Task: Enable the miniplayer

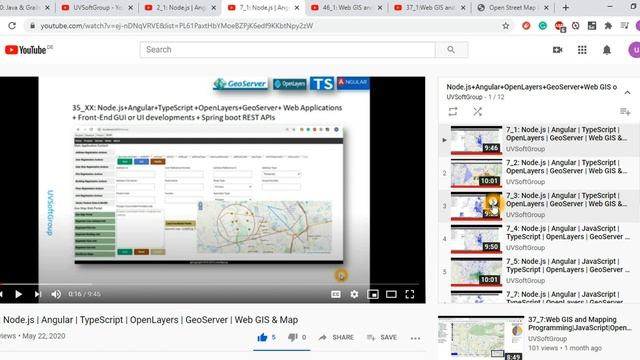Action: pos(373,294)
